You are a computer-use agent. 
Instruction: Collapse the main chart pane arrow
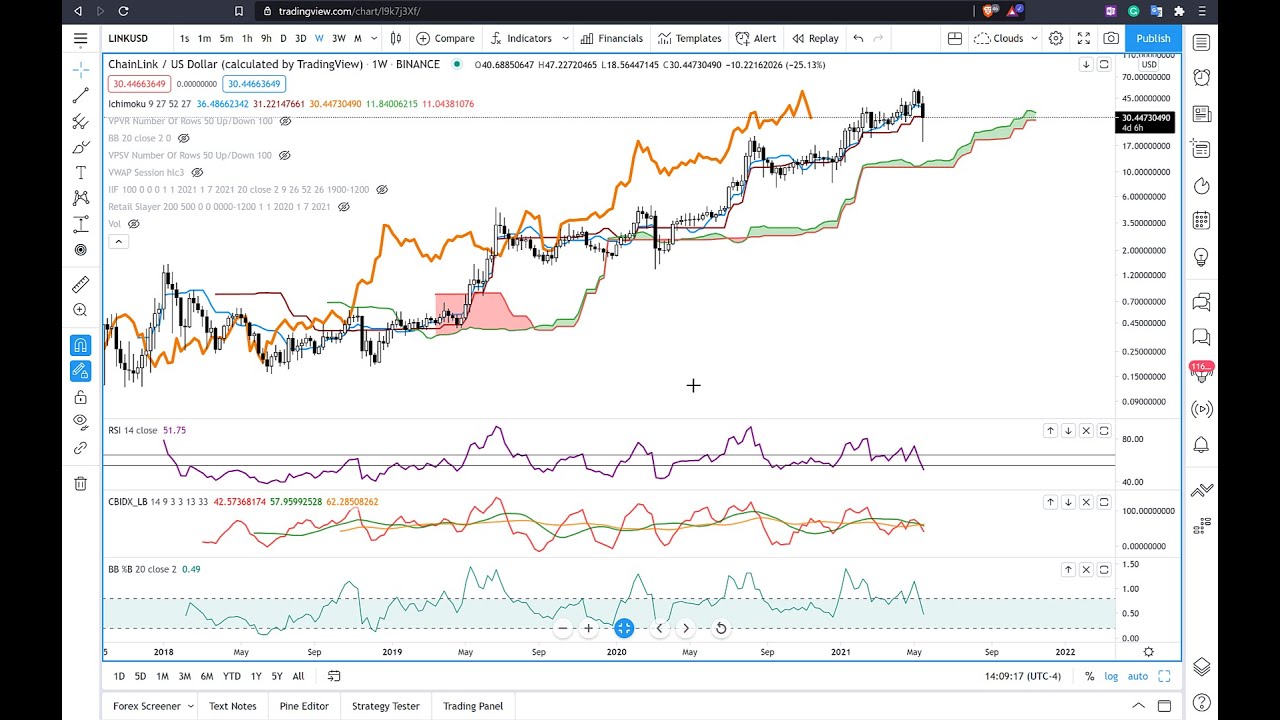point(1086,65)
